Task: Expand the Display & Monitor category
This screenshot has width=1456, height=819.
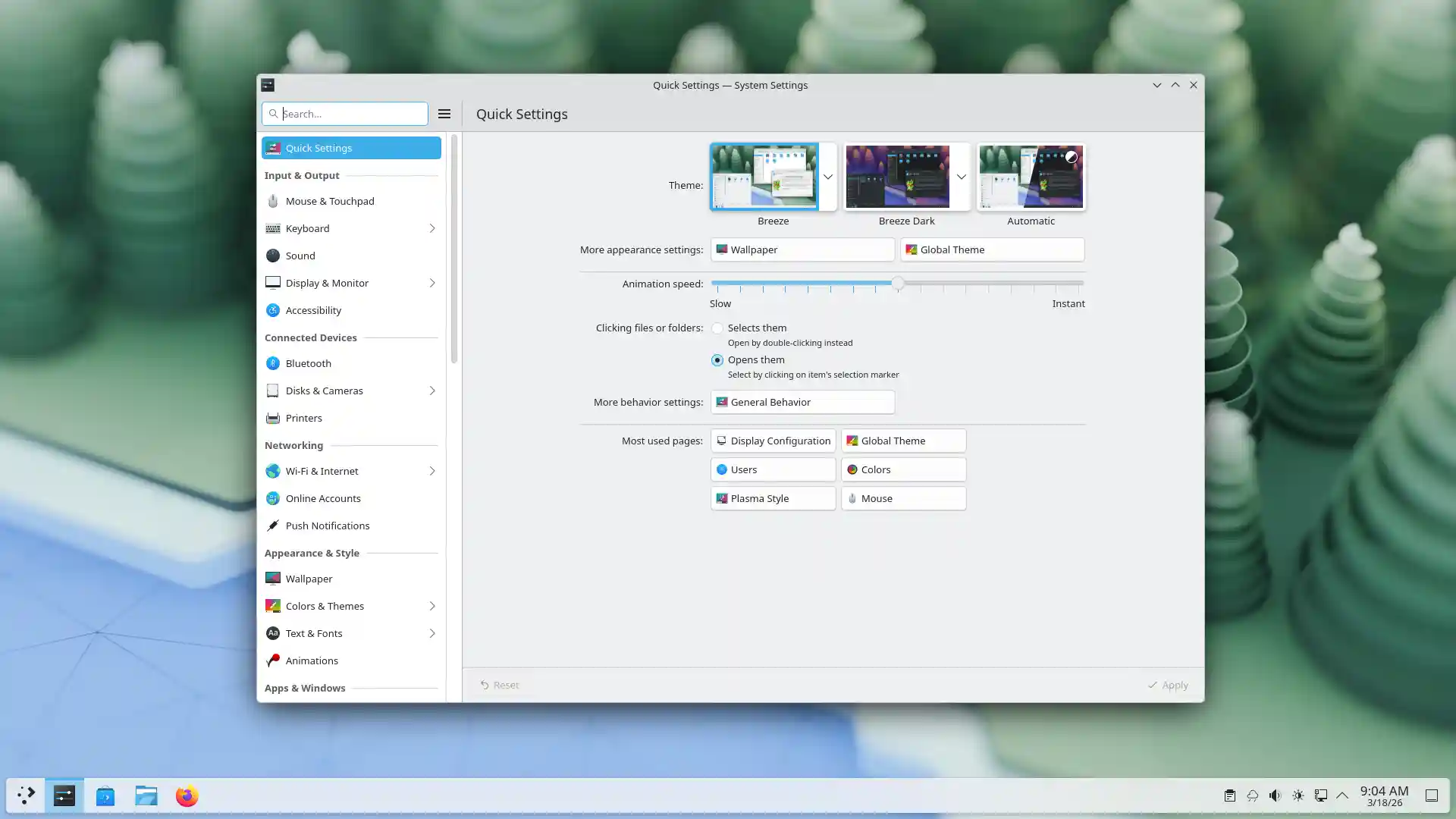Action: click(432, 283)
